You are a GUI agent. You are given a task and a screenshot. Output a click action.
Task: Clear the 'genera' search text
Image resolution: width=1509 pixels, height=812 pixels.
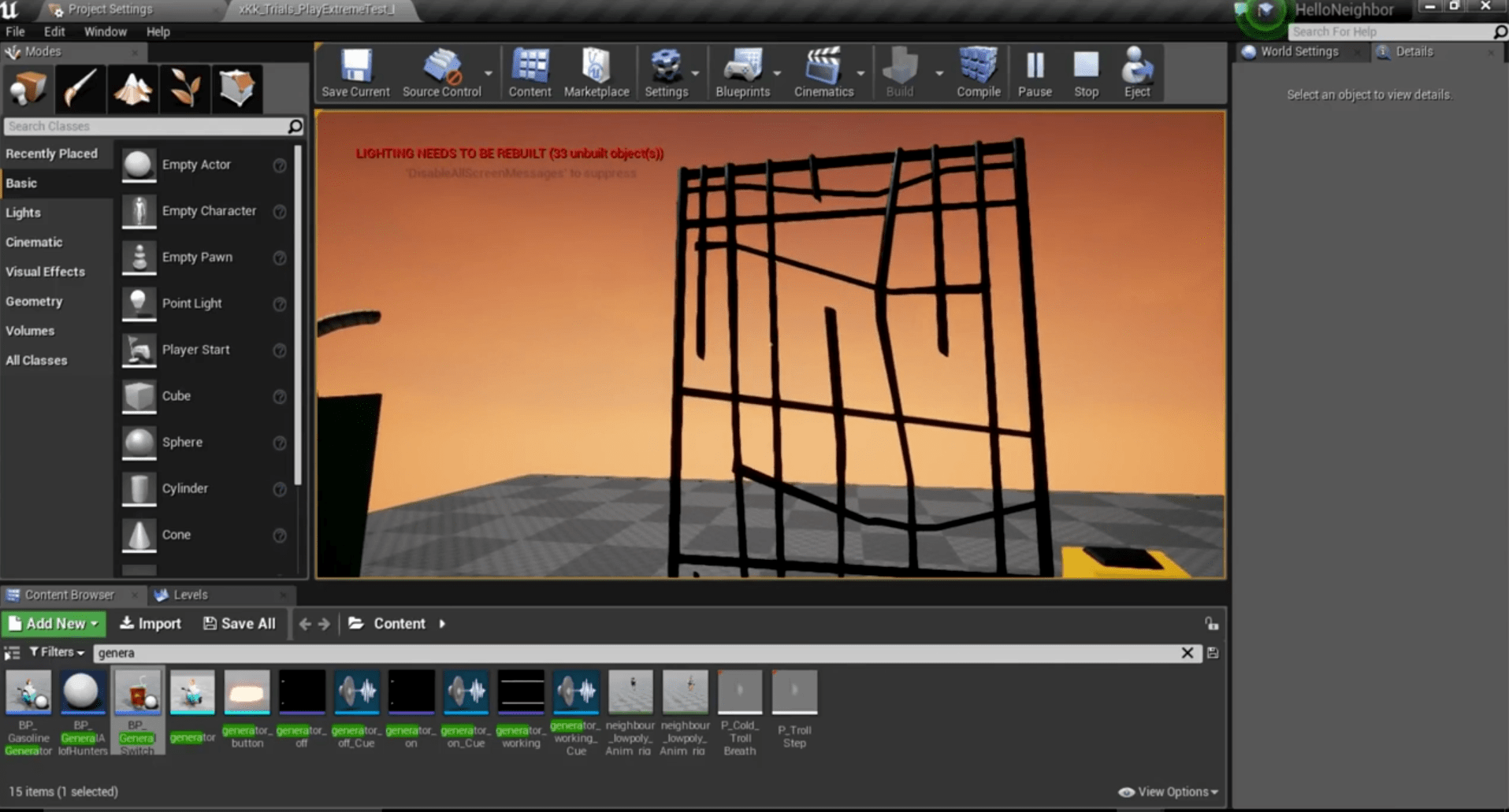pyautogui.click(x=1188, y=653)
